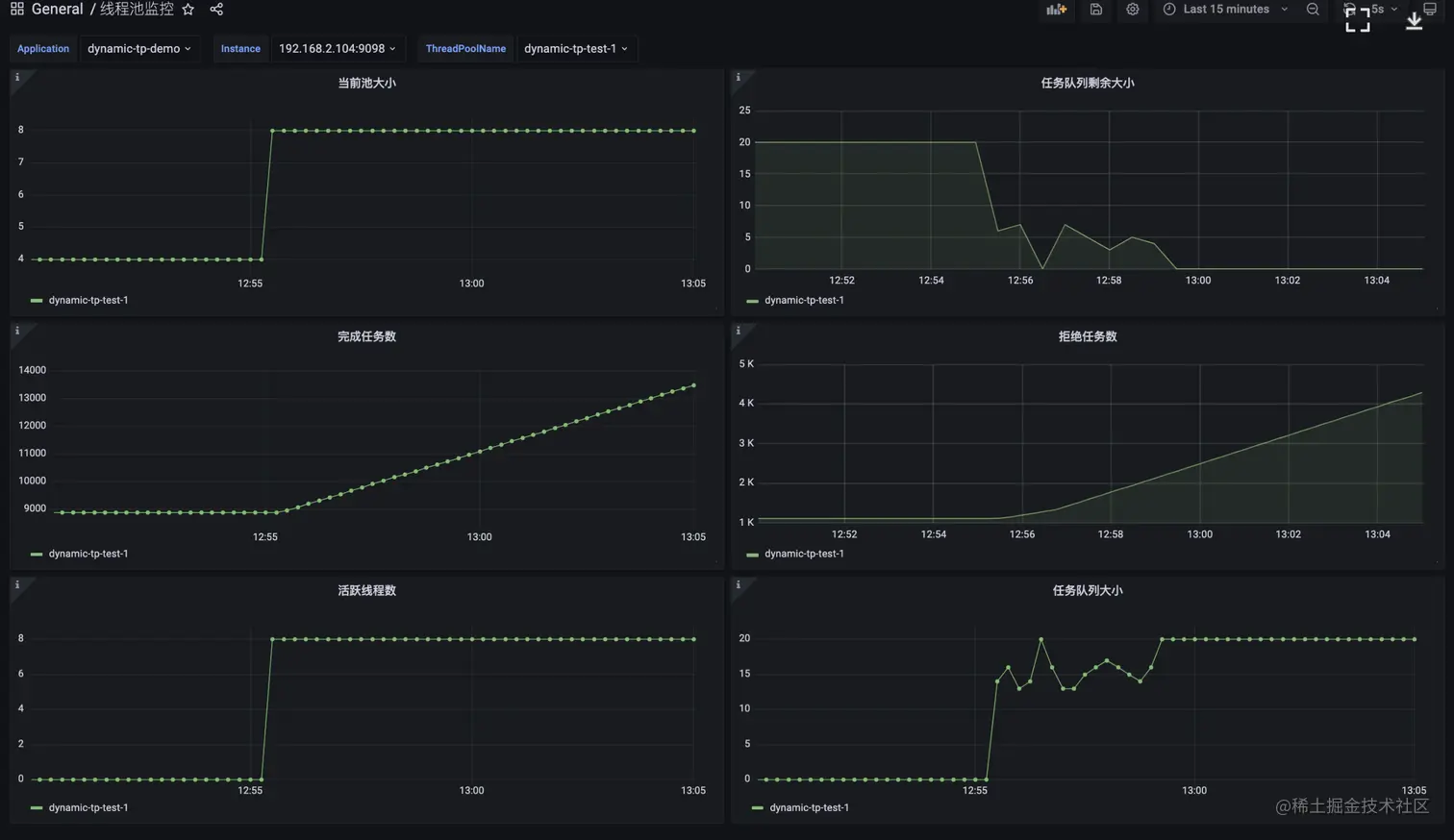Screen dimensions: 1454x840
Task: Toggle dynamic-tp-test-1 series in 任务队列剩余大小 legend
Action: point(804,300)
